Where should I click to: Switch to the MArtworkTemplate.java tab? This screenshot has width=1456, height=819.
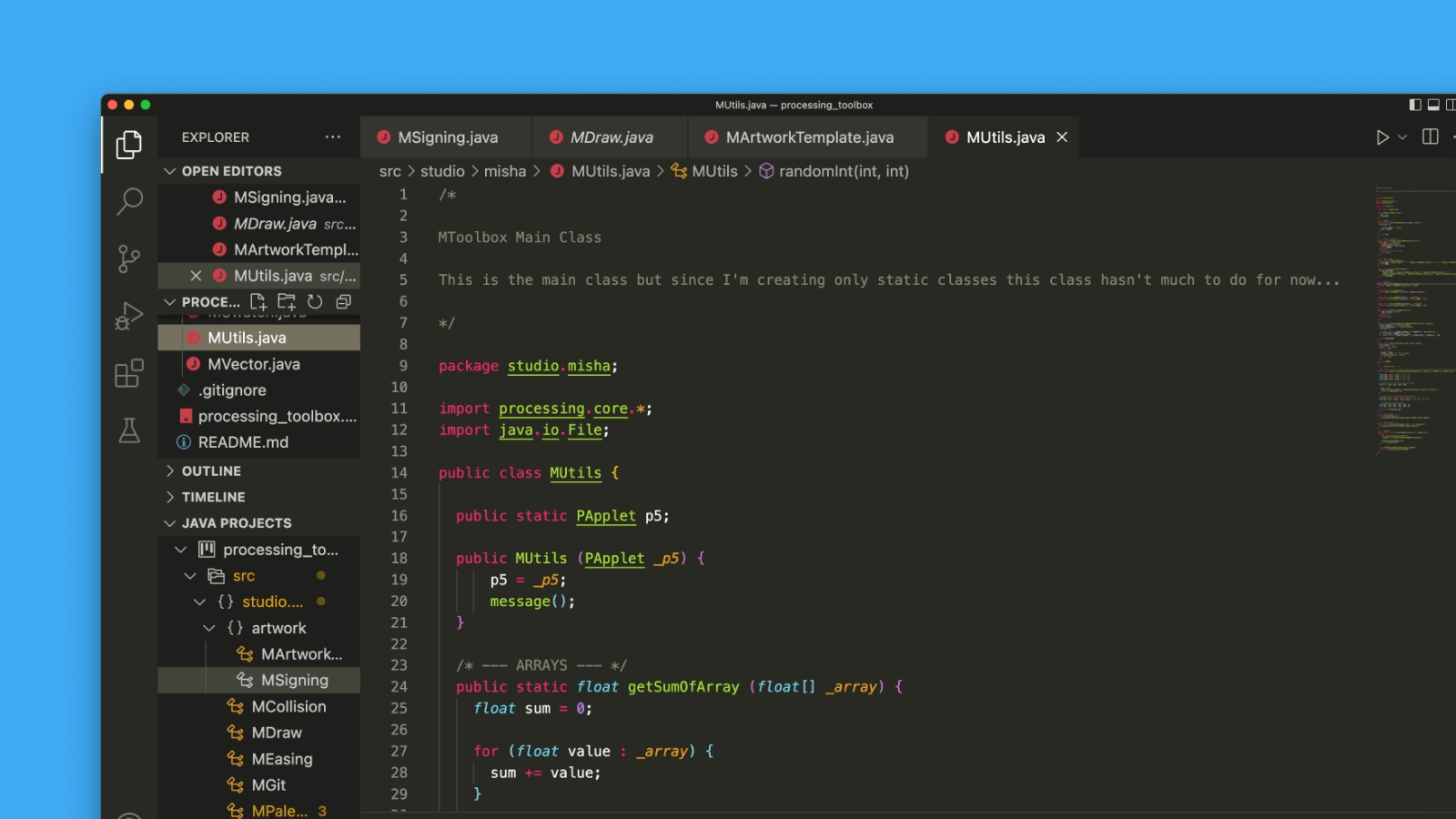click(x=808, y=136)
